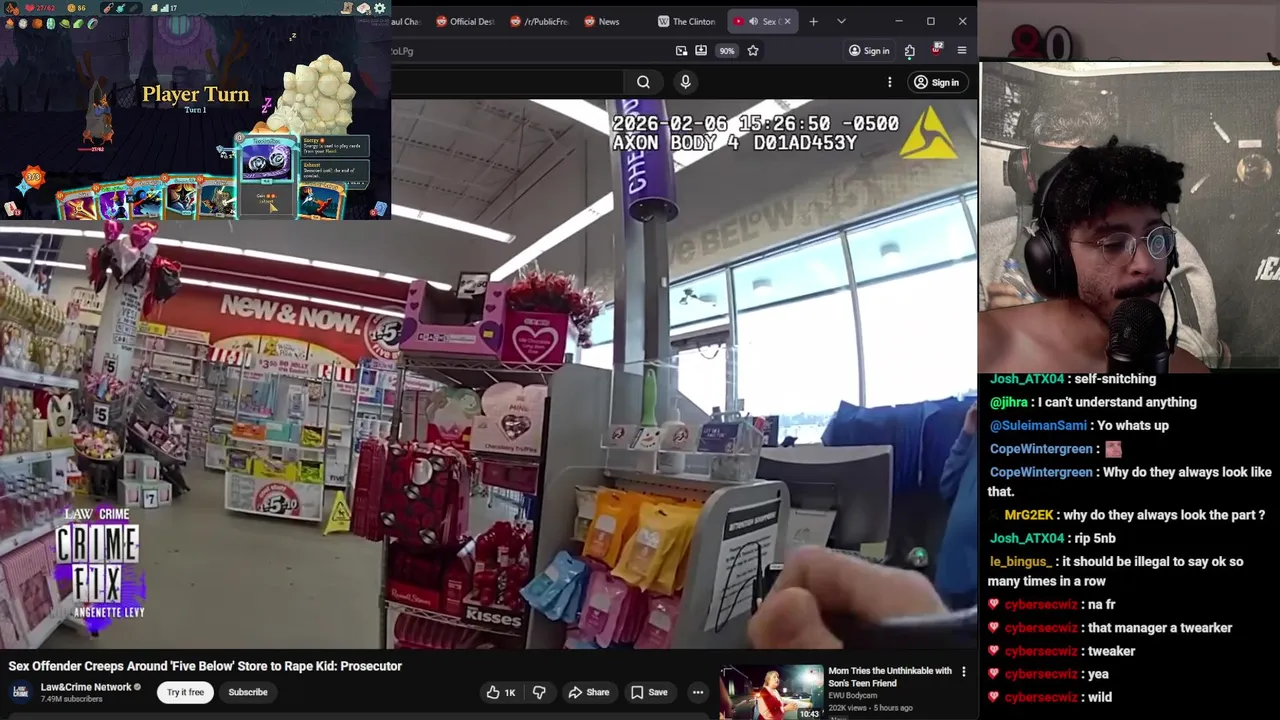Click chat username le_bingus_
The height and width of the screenshot is (720, 1280).
click(1020, 561)
